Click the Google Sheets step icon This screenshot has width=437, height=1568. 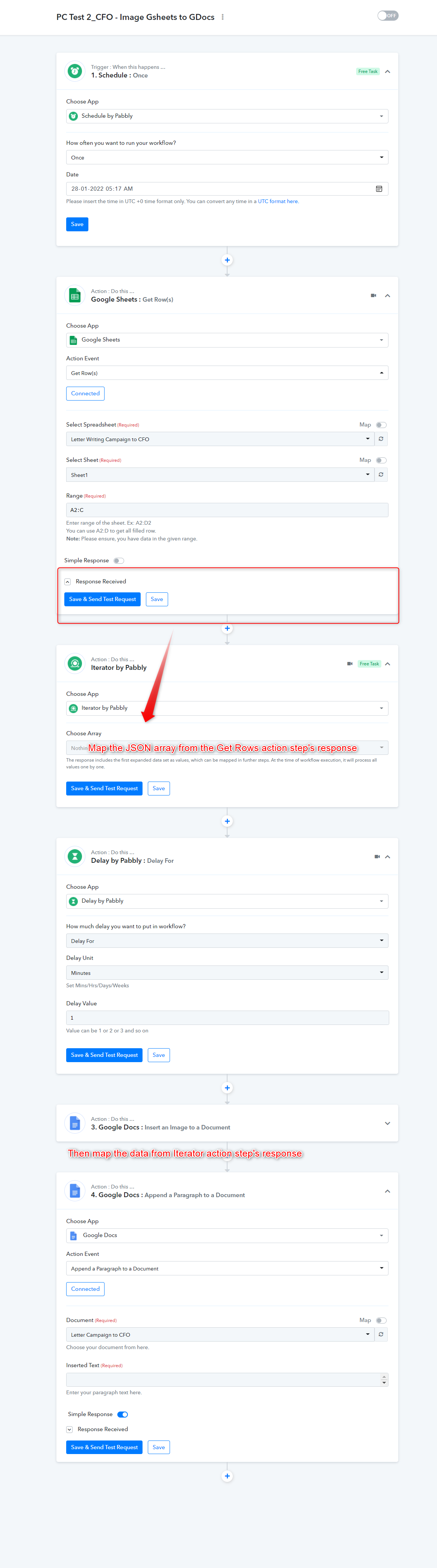pyautogui.click(x=75, y=296)
